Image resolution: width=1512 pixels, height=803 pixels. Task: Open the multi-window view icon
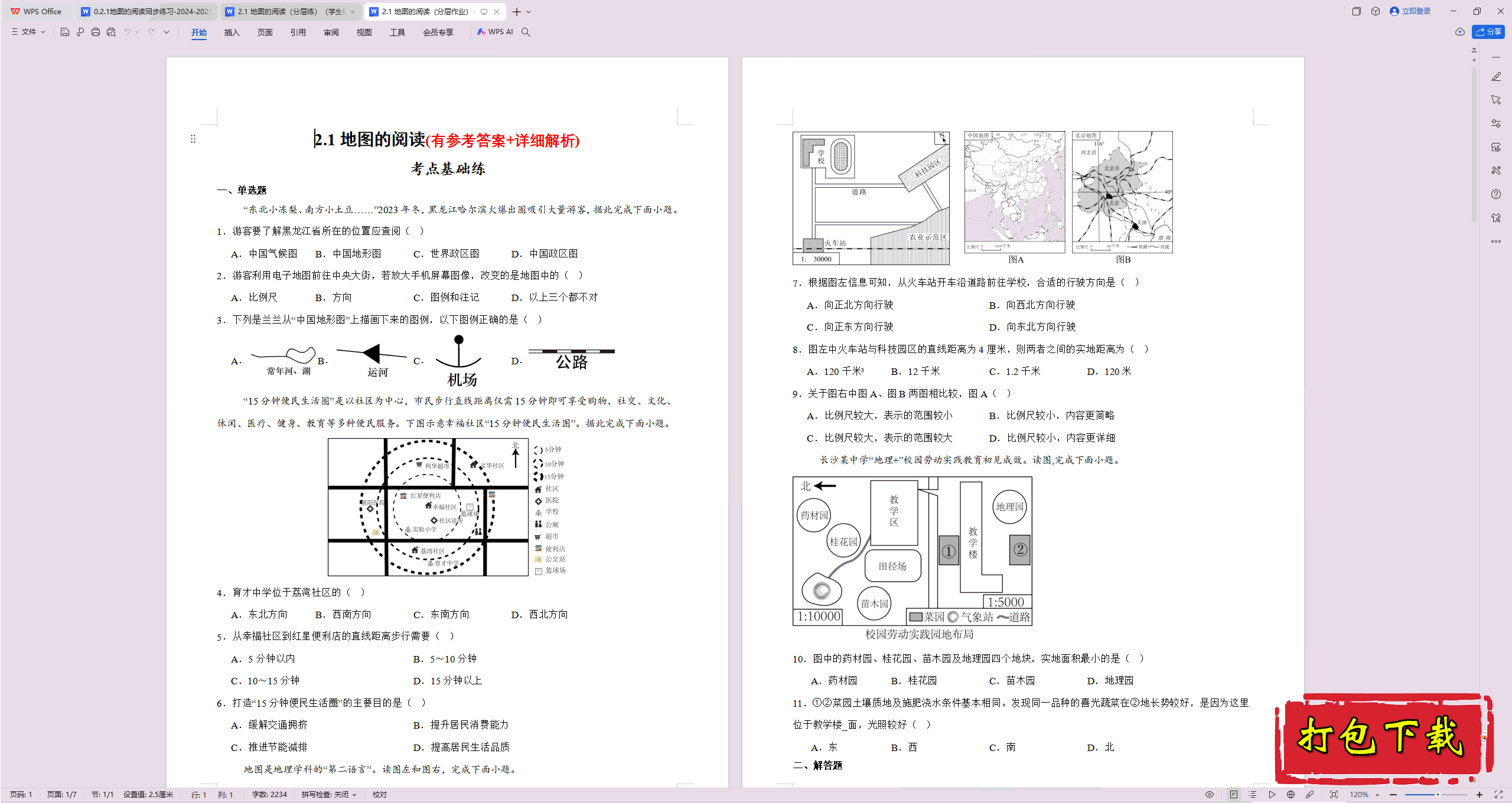pos(1357,11)
